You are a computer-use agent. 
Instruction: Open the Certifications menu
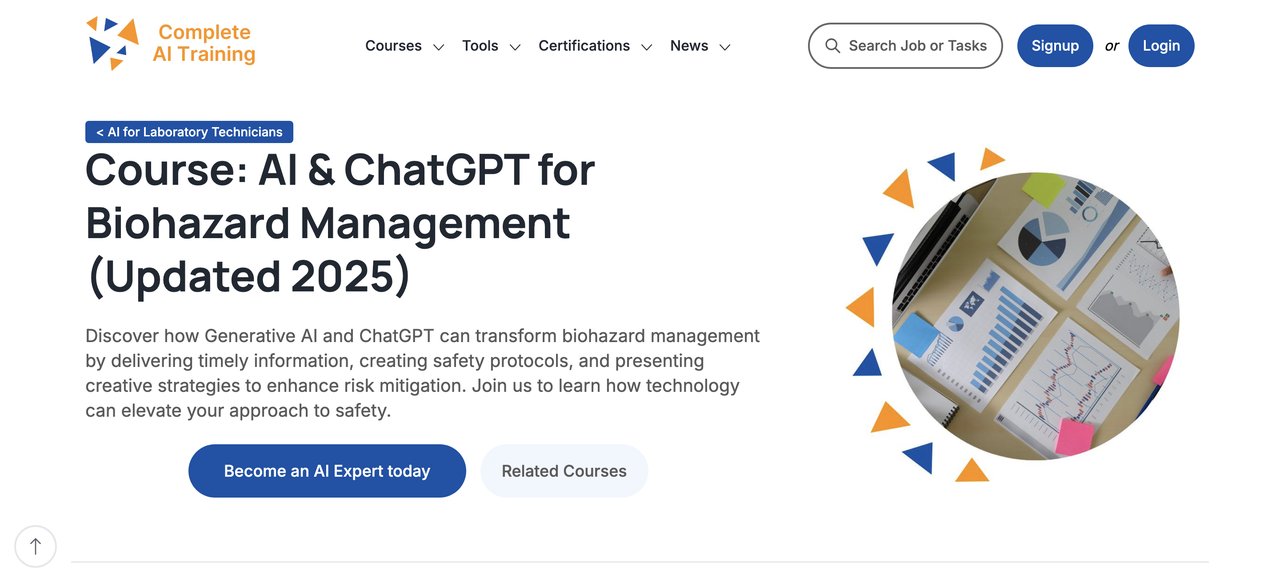click(x=584, y=46)
